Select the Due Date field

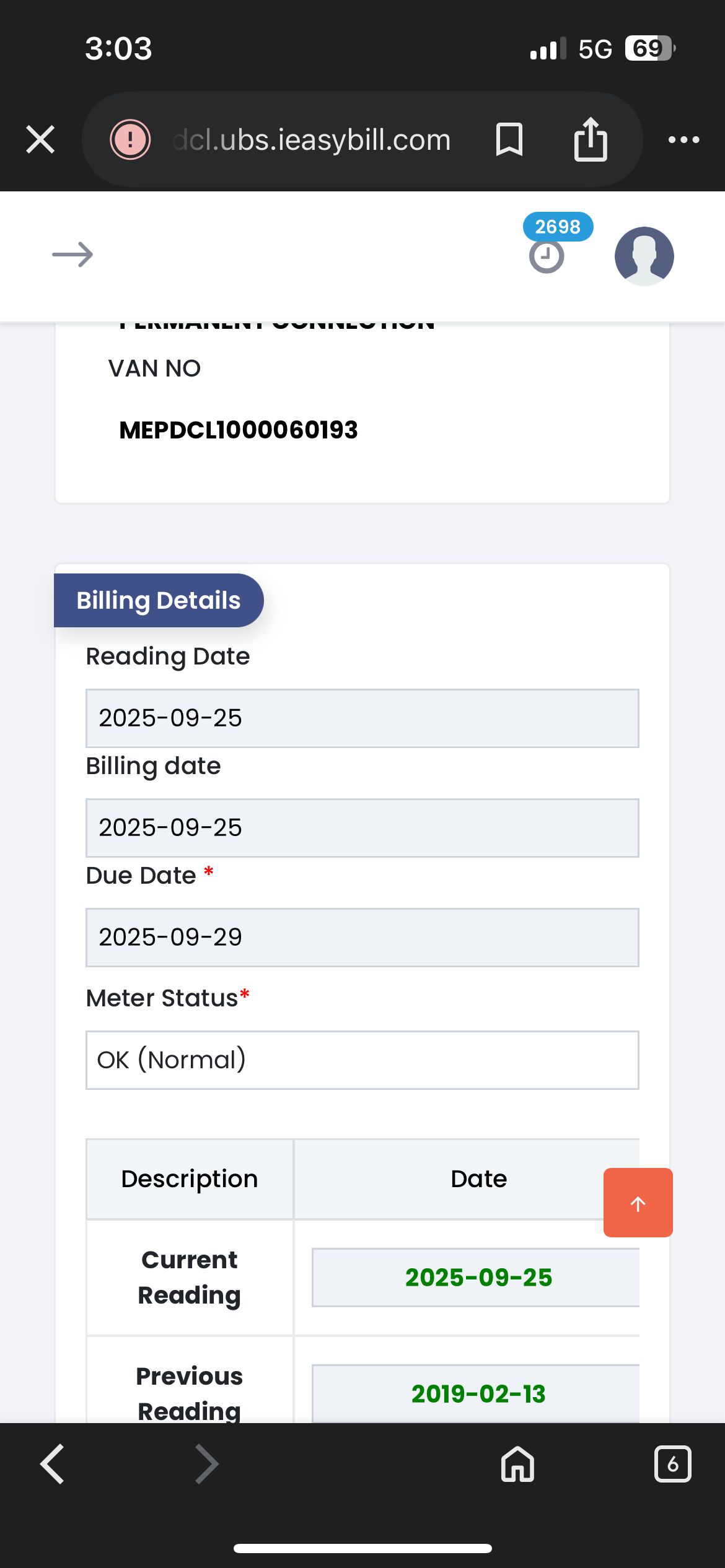click(362, 937)
